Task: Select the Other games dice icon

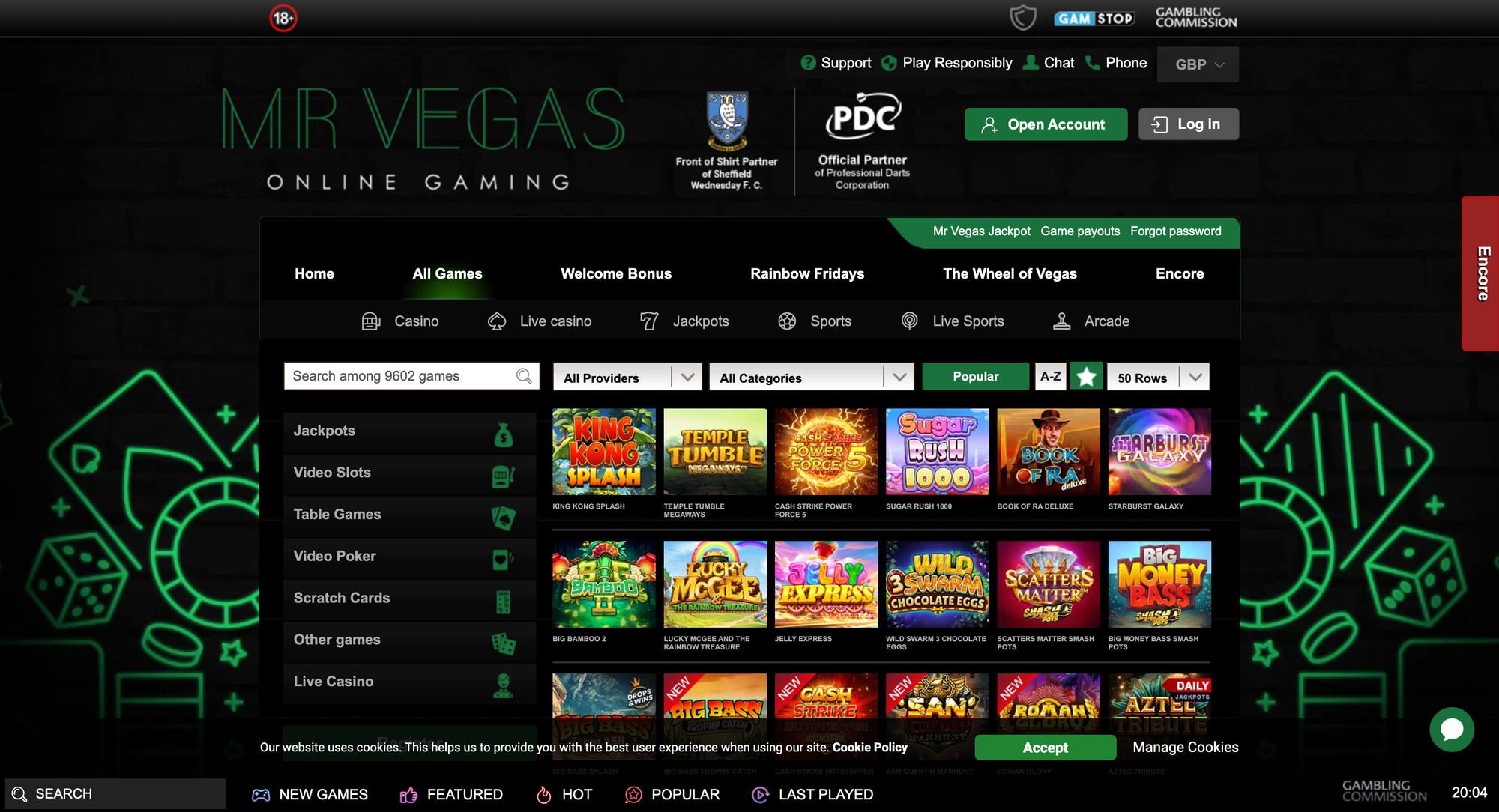Action: pyautogui.click(x=503, y=643)
